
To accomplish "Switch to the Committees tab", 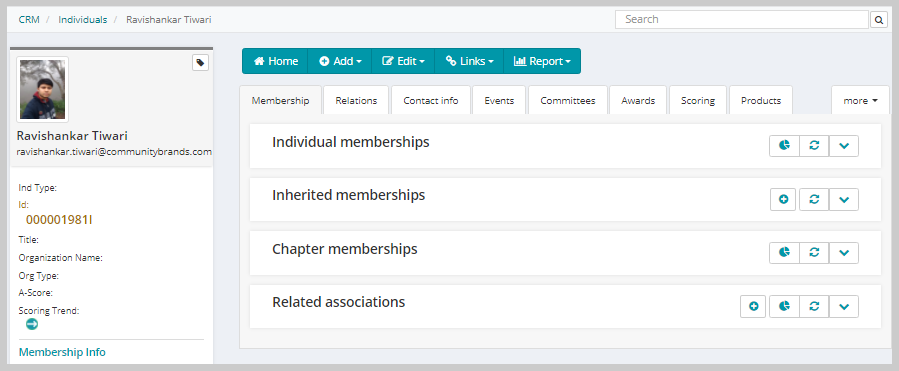I will (568, 100).
